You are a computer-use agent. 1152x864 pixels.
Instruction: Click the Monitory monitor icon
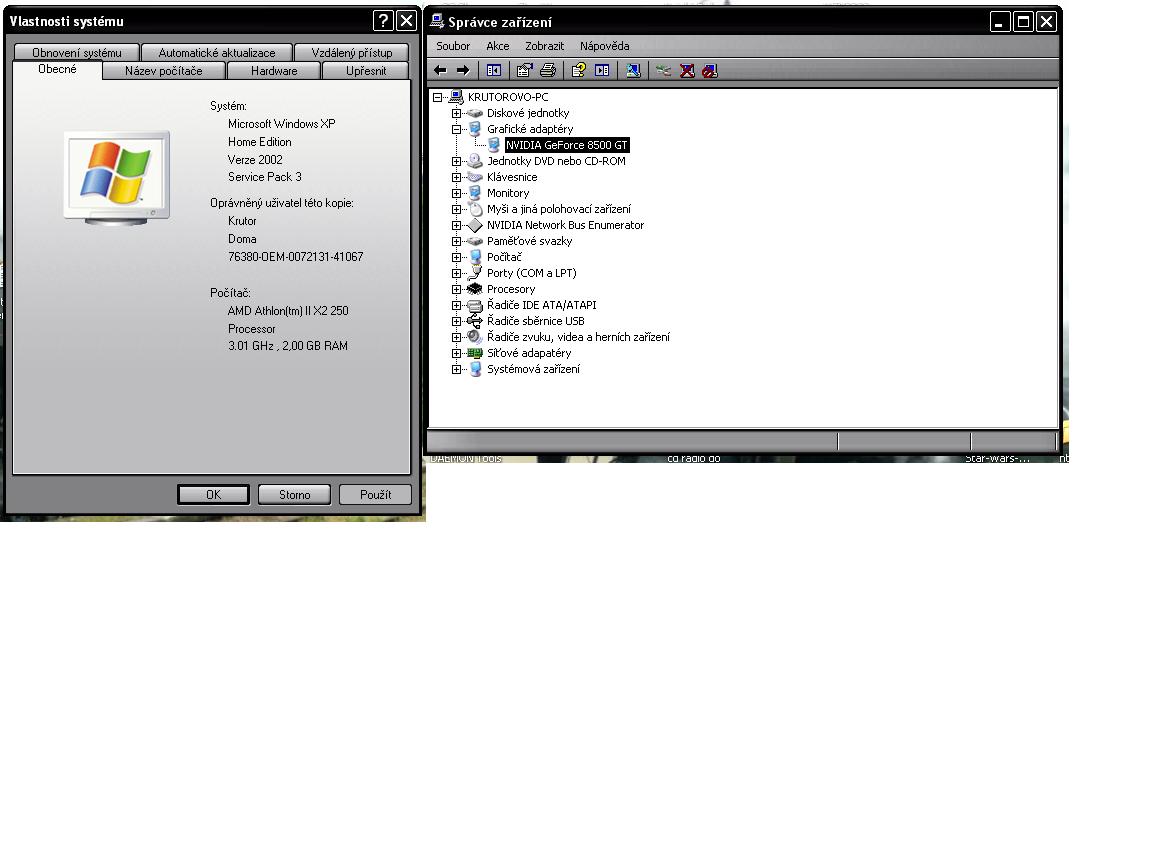click(x=475, y=193)
